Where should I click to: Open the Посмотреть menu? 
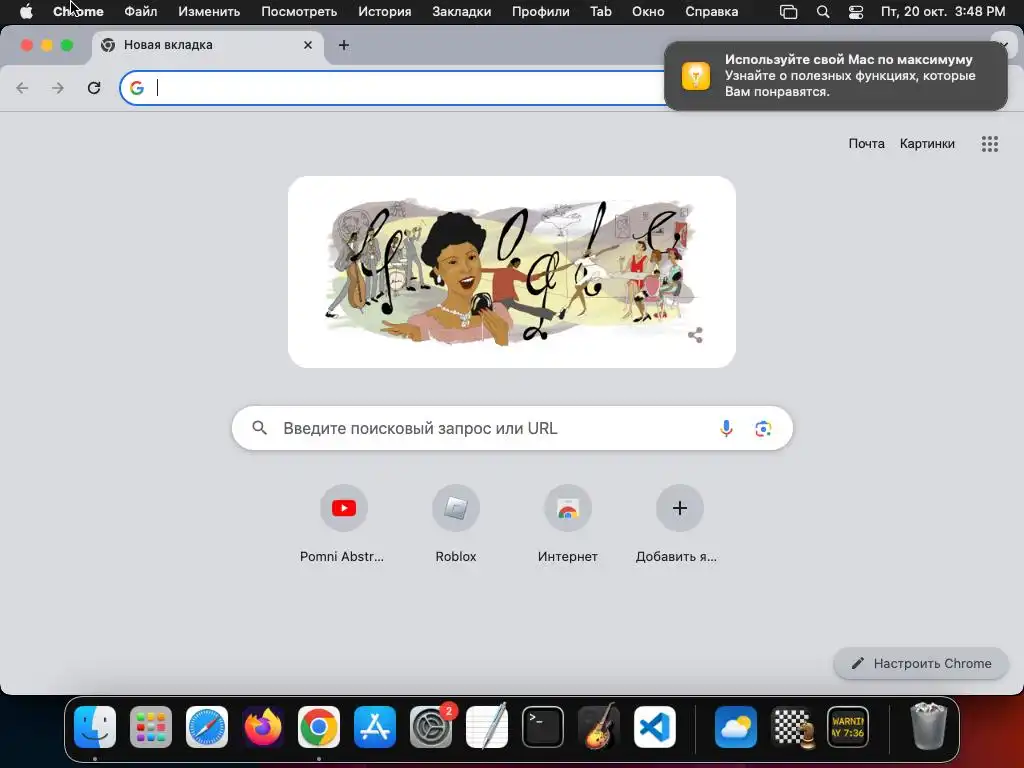point(299,12)
